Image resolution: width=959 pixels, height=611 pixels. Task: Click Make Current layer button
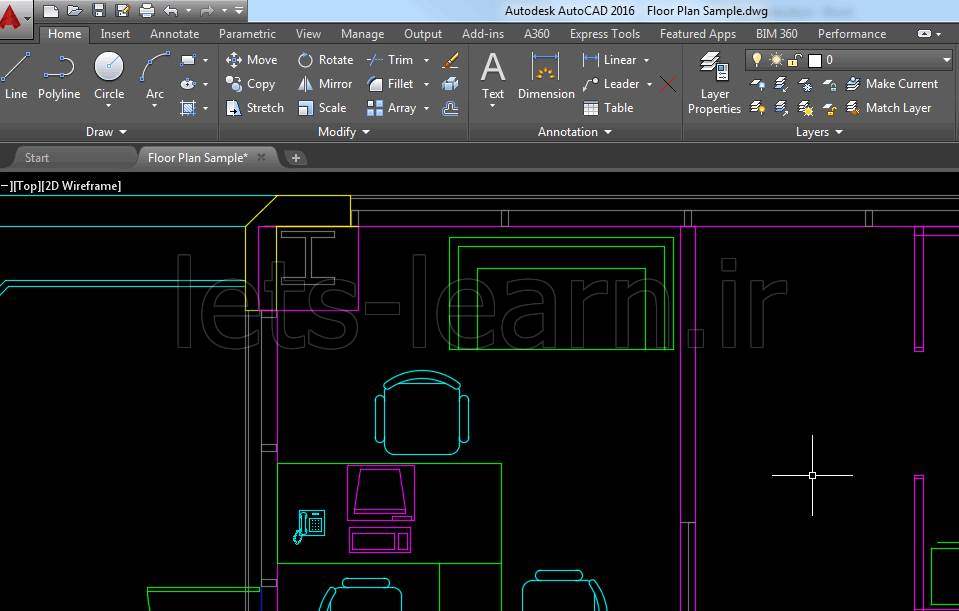892,84
